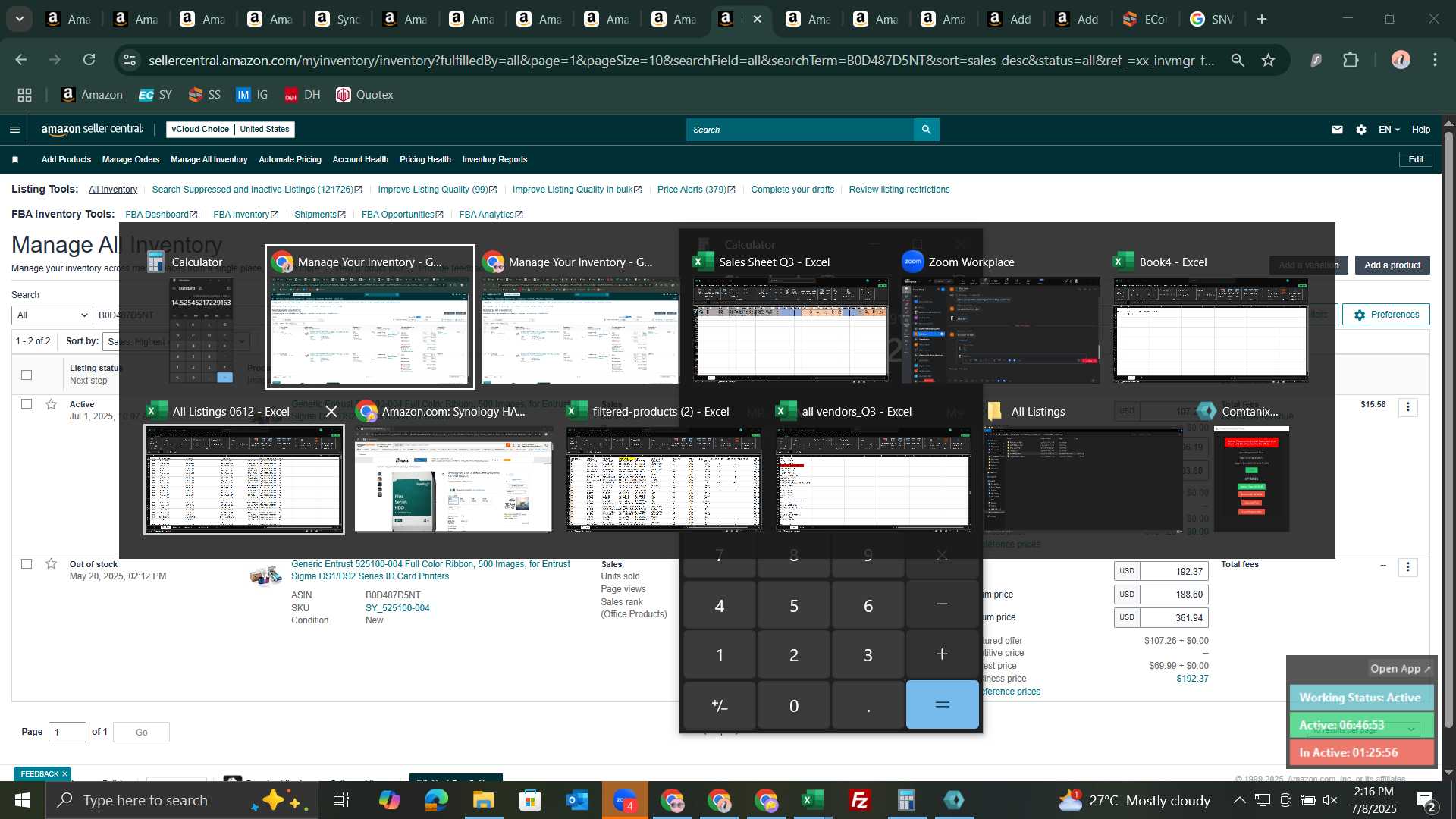This screenshot has height=819, width=1456.
Task: Open the three-dot menu for Out of stock listing
Action: click(1408, 567)
